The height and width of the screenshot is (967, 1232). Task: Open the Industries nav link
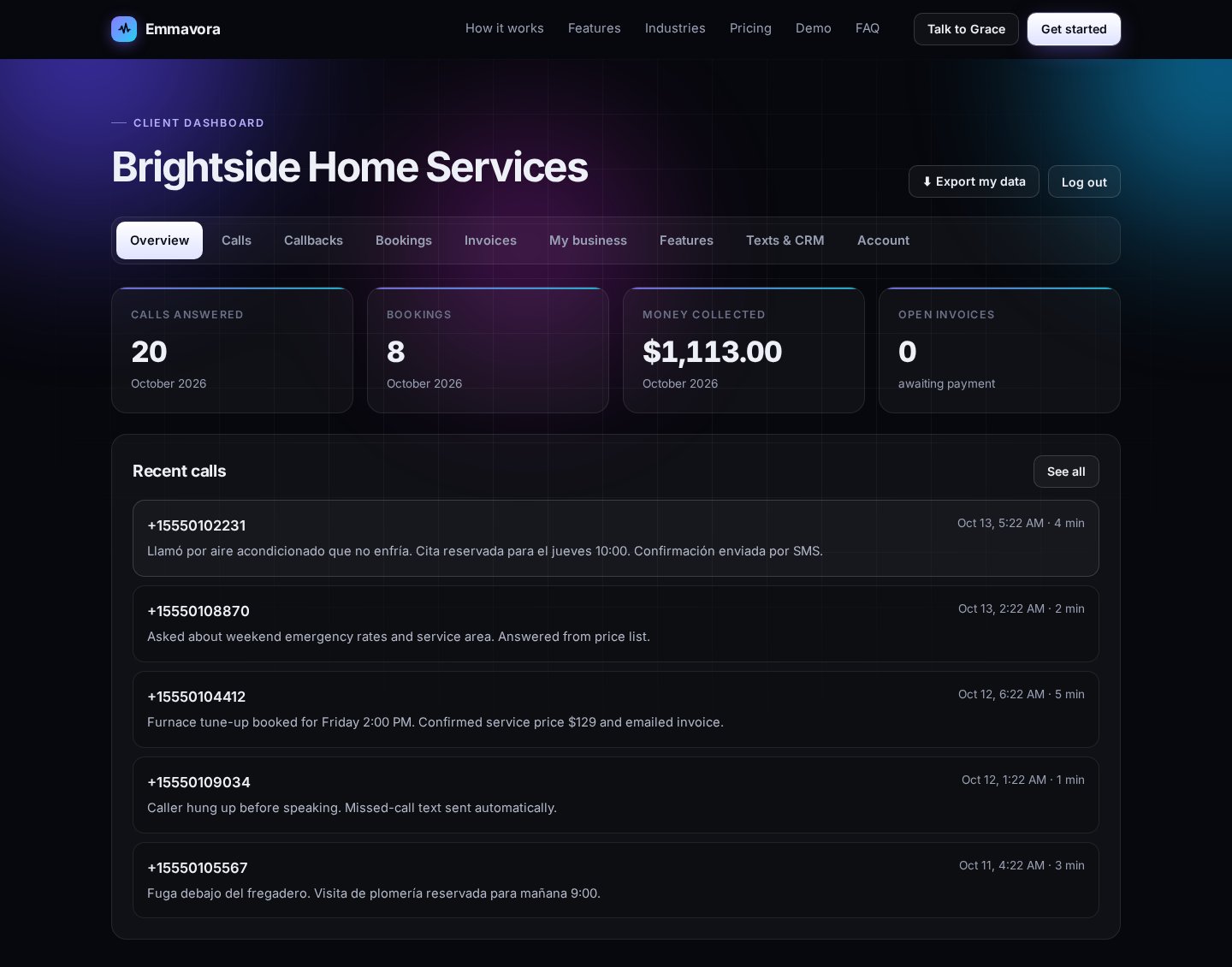675,28
